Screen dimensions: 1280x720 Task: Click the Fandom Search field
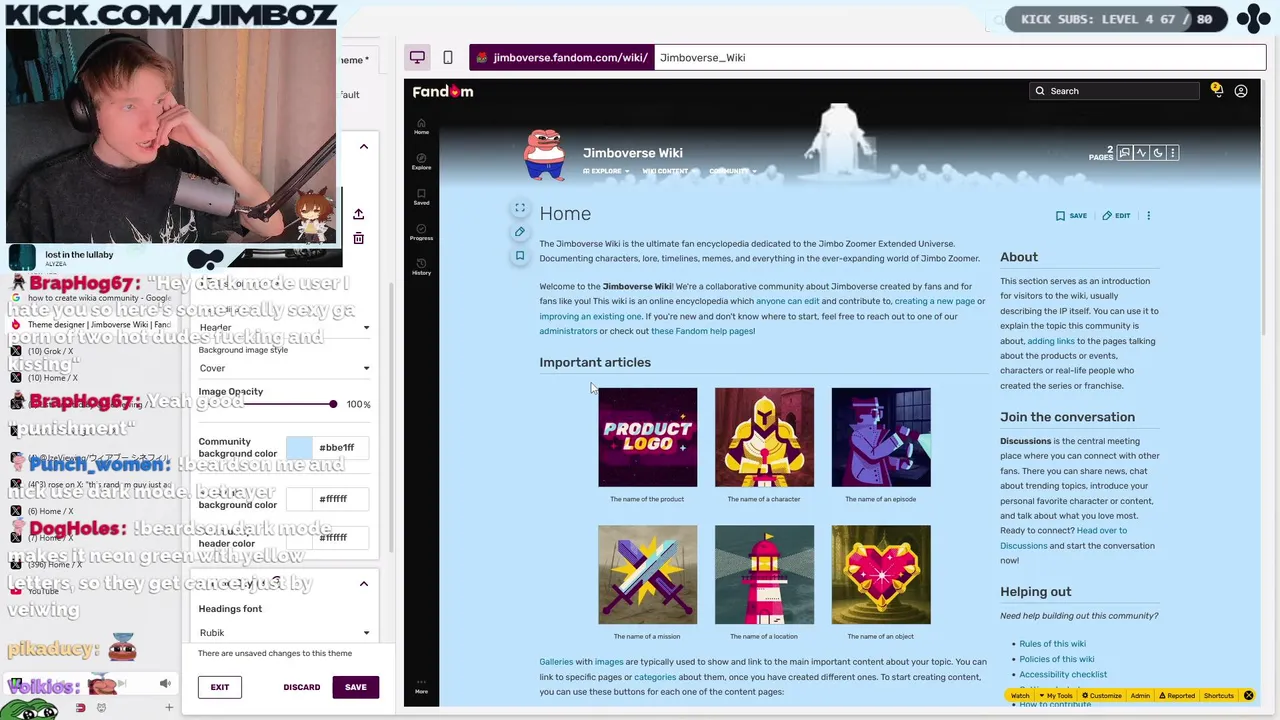[x=1114, y=91]
